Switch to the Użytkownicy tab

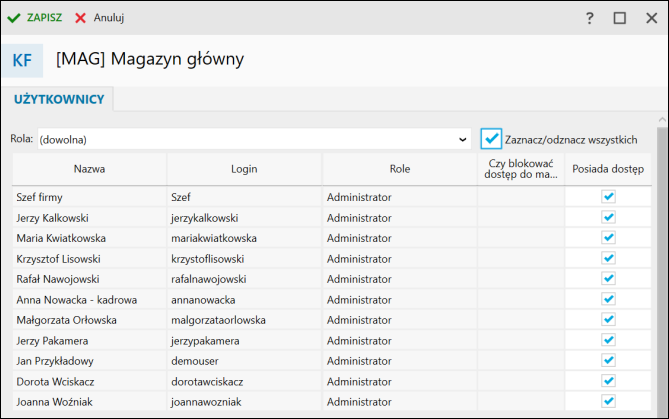click(60, 99)
